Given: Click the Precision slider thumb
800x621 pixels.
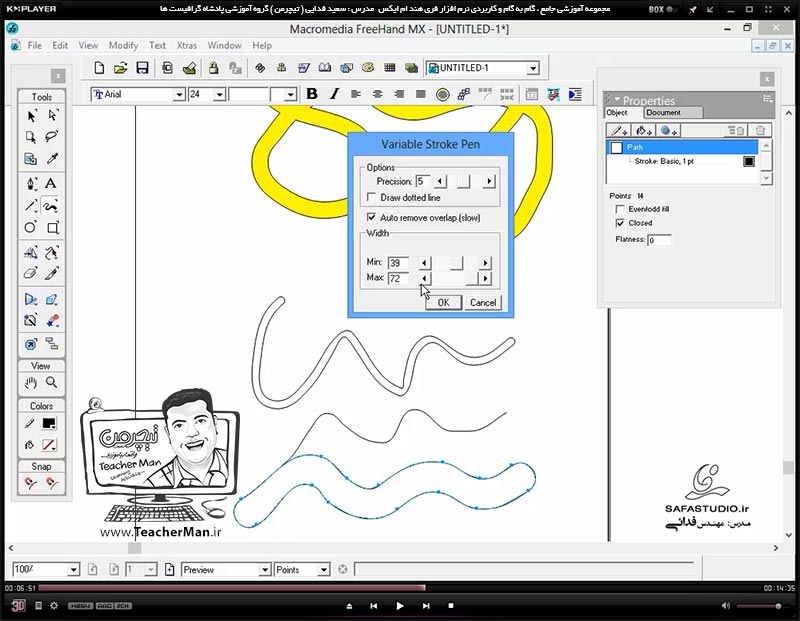Looking at the screenshot, I should 463,181.
